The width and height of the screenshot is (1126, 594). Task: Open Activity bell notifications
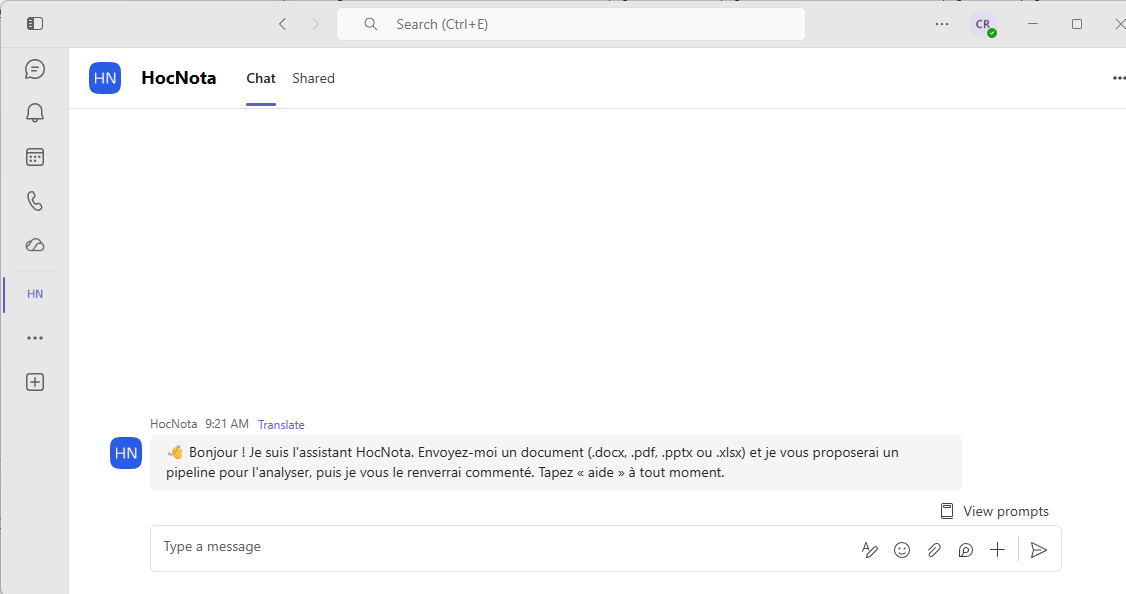(x=34, y=113)
